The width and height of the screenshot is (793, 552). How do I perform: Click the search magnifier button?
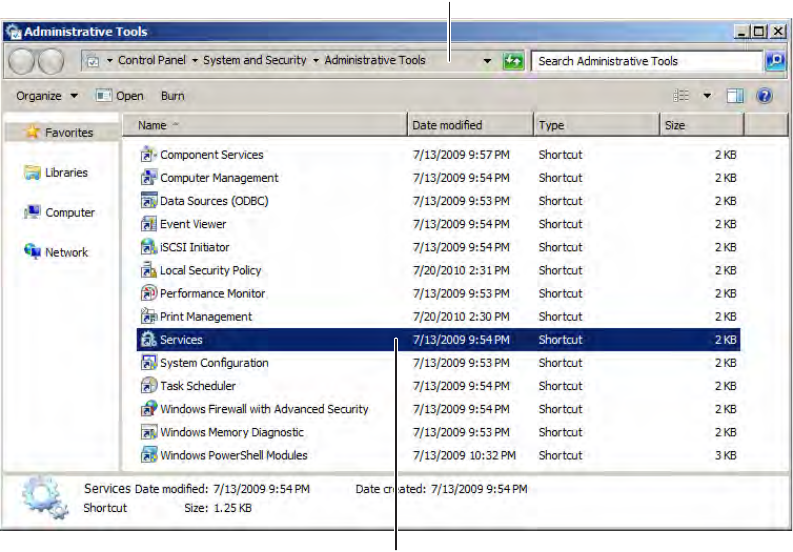click(x=775, y=61)
